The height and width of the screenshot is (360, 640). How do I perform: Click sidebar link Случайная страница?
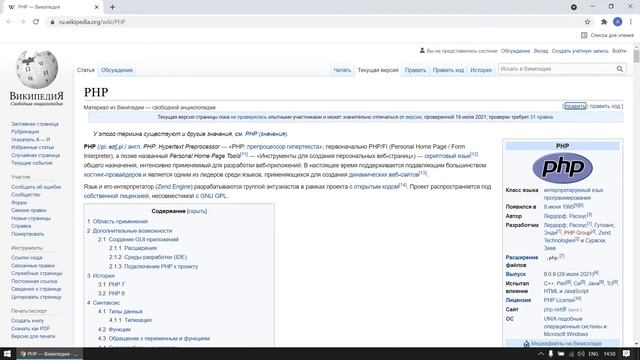(36, 155)
